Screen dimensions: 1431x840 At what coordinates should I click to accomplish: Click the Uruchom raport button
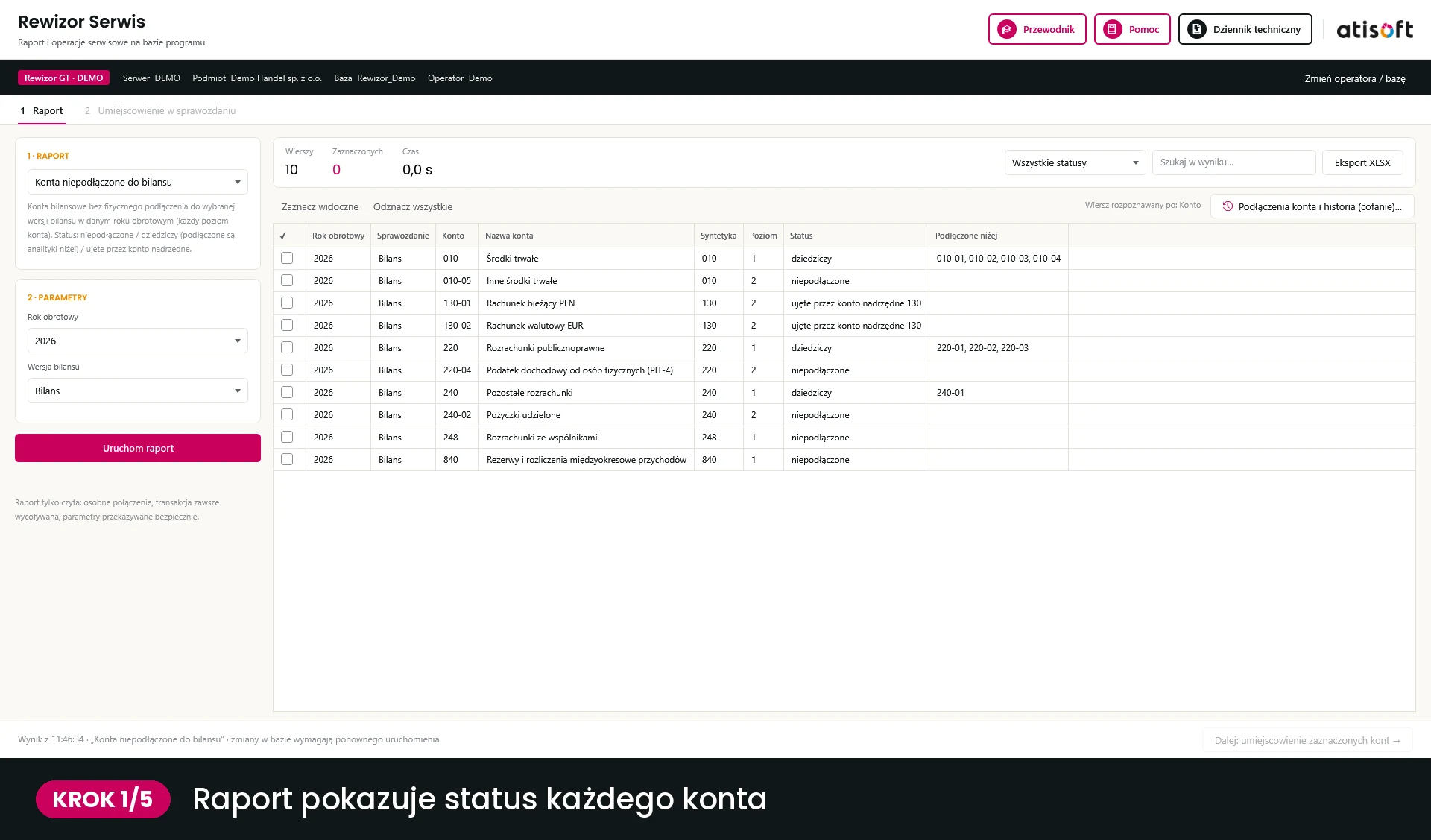coord(138,448)
